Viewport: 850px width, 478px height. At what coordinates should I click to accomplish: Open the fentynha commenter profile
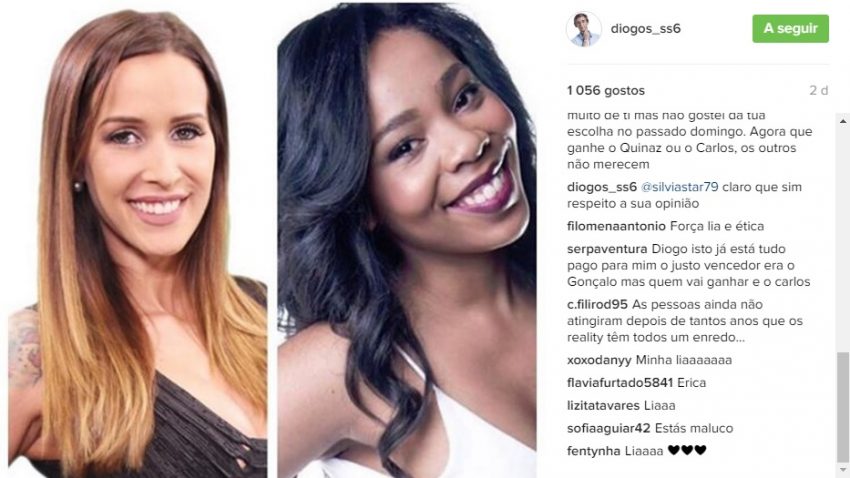pyautogui.click(x=594, y=451)
